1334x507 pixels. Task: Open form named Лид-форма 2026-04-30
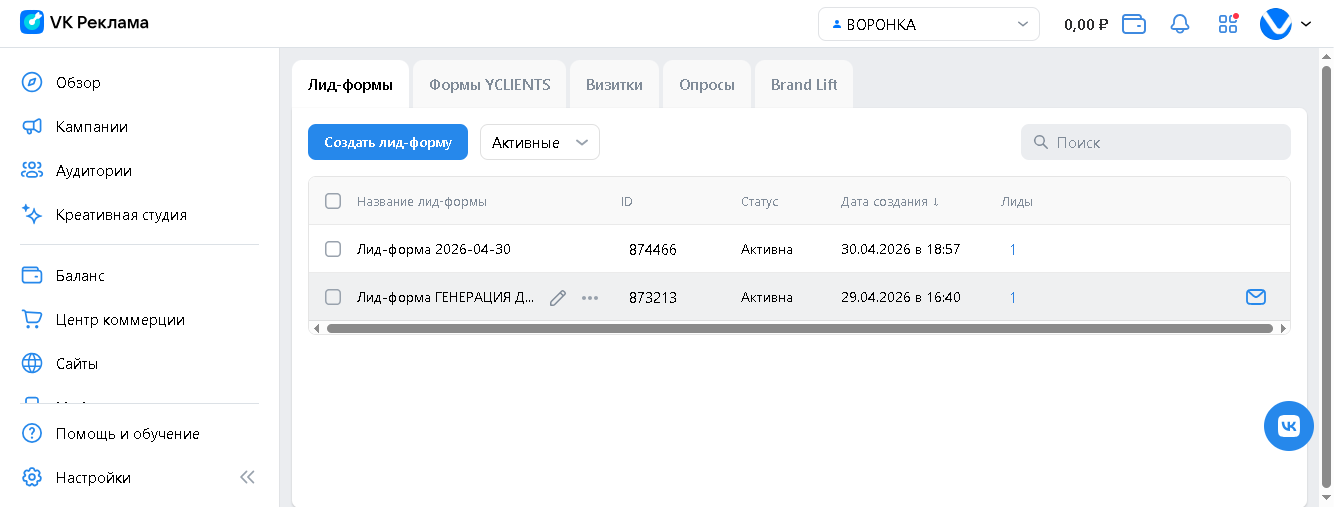tap(434, 249)
